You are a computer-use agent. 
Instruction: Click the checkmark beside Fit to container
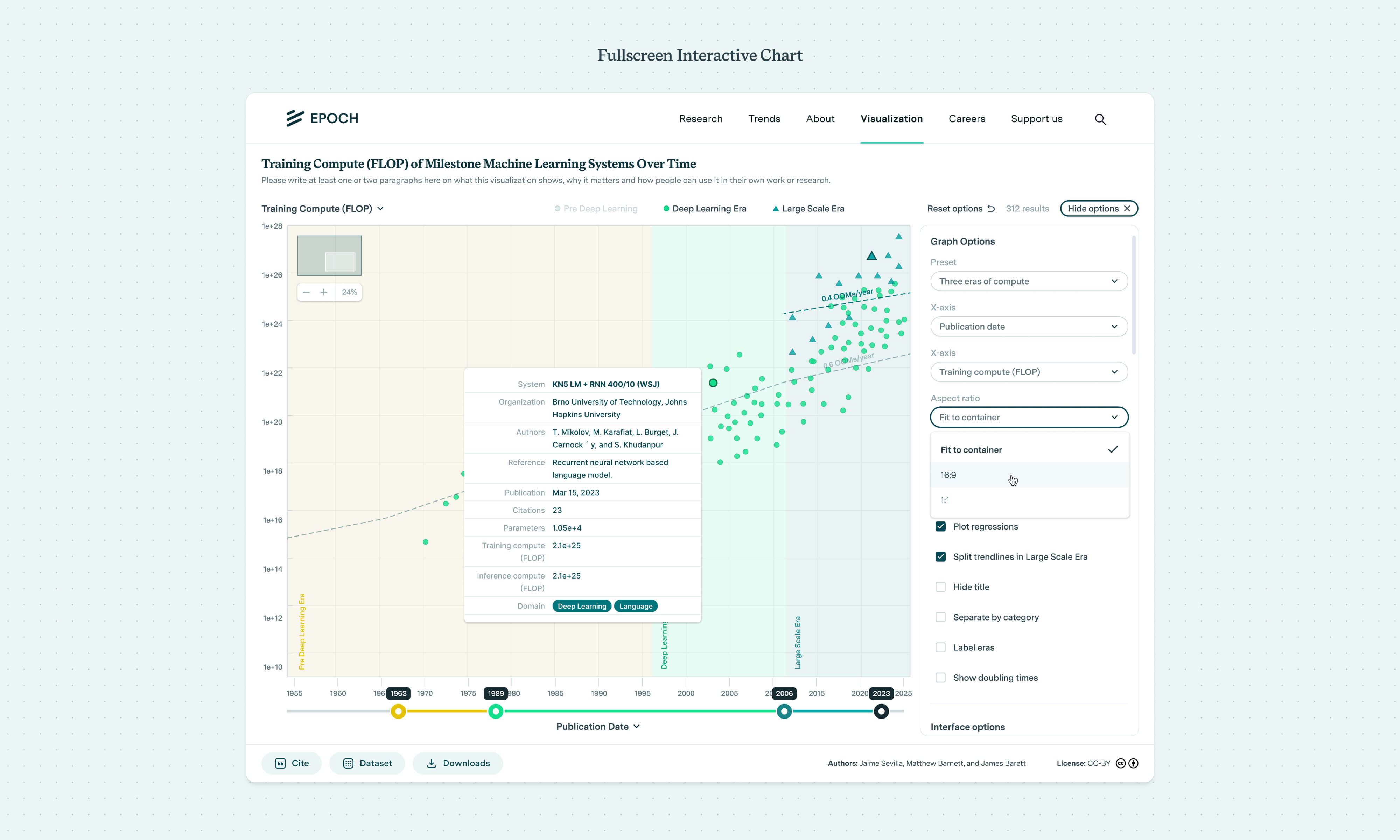pos(1113,449)
